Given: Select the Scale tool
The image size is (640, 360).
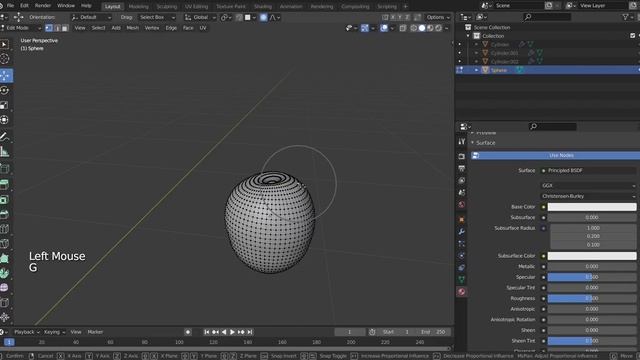Looking at the screenshot, I should (x=5, y=105).
